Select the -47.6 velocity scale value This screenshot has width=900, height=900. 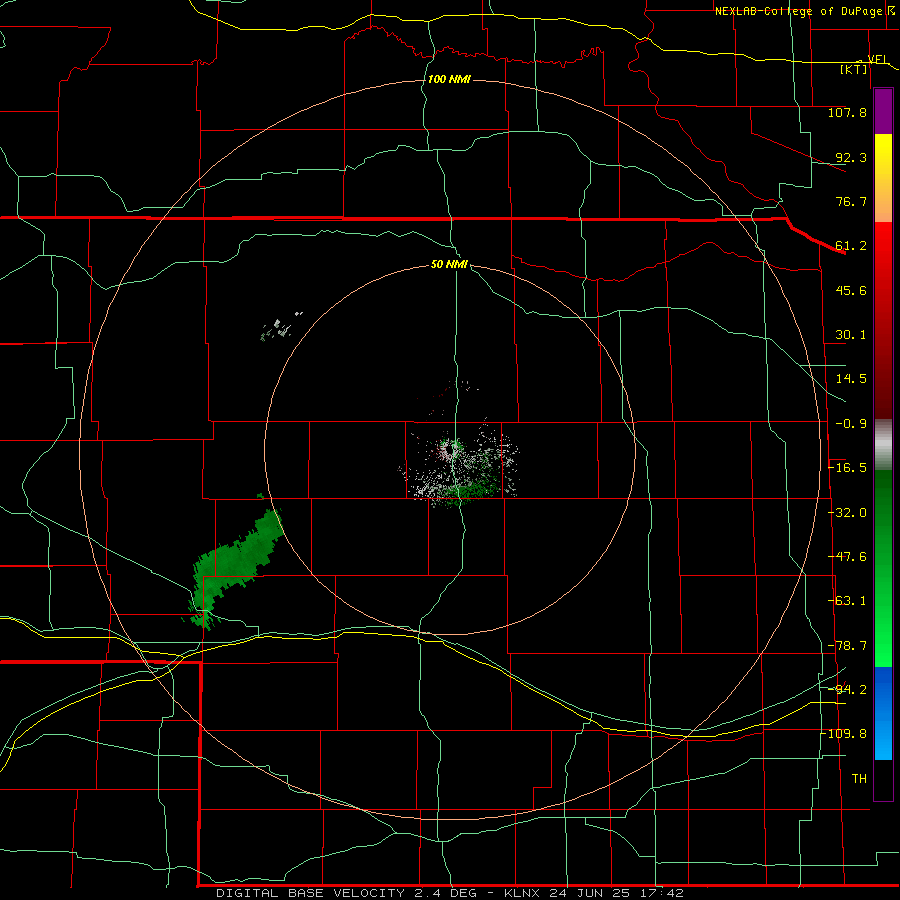point(847,557)
